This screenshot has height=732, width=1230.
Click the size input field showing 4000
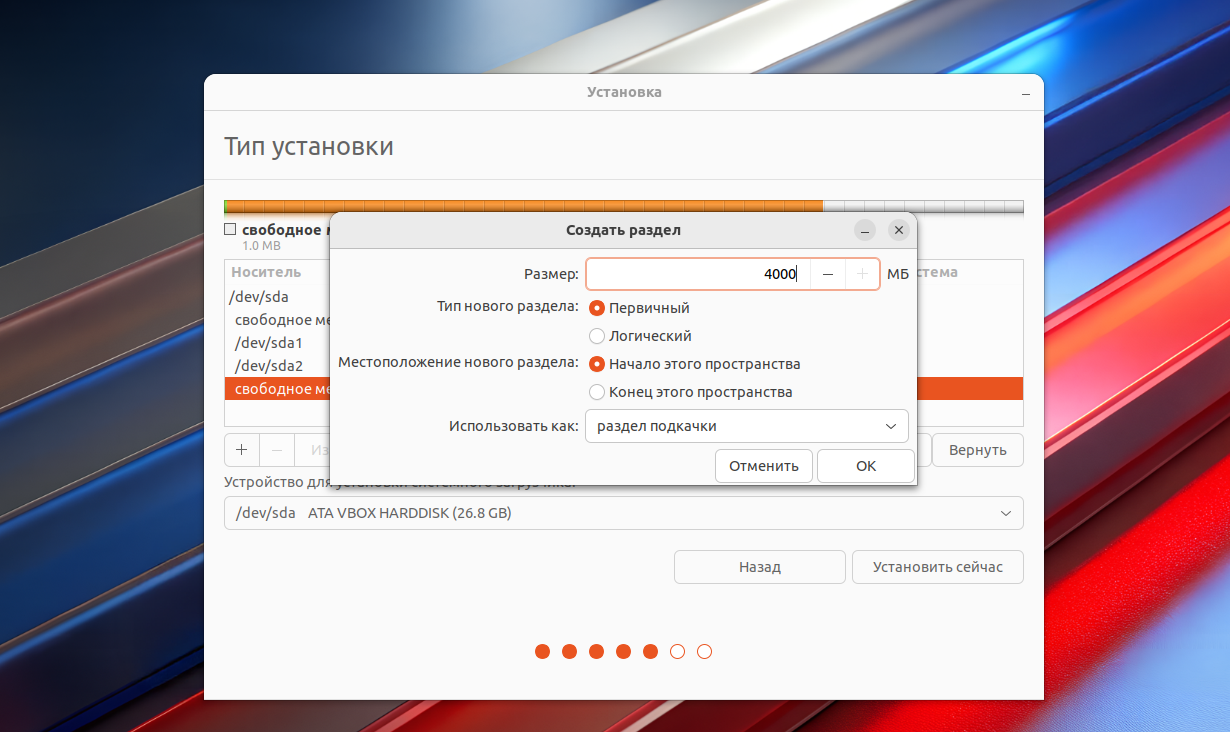click(x=696, y=274)
